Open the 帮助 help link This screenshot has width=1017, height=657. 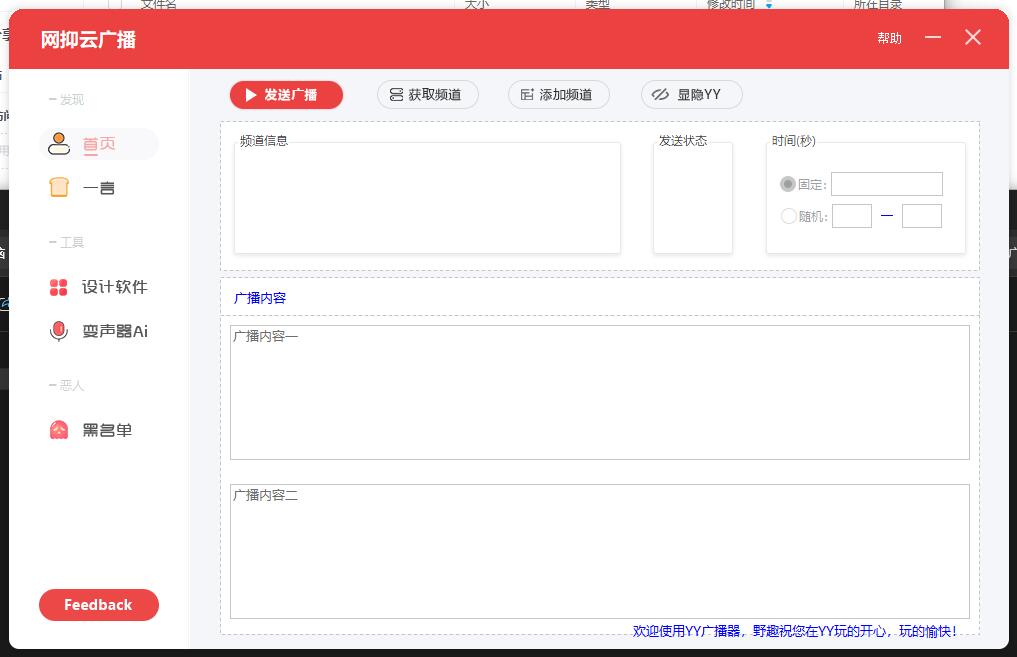click(889, 38)
